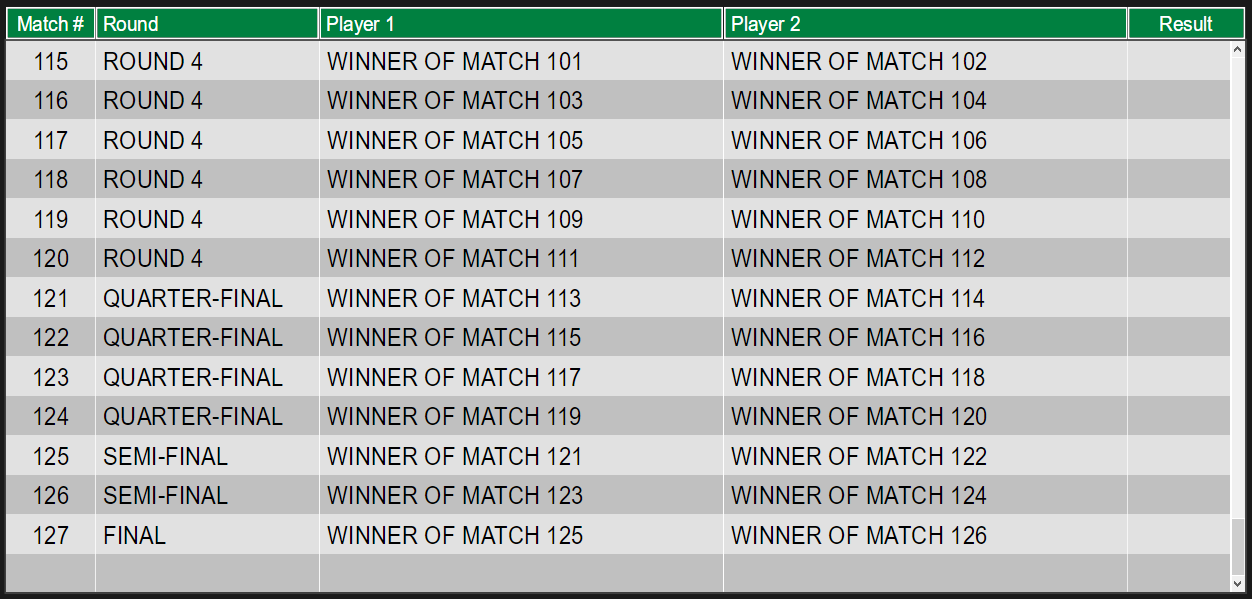The height and width of the screenshot is (599, 1252).
Task: Click the Player 2 column header
Action: [925, 24]
